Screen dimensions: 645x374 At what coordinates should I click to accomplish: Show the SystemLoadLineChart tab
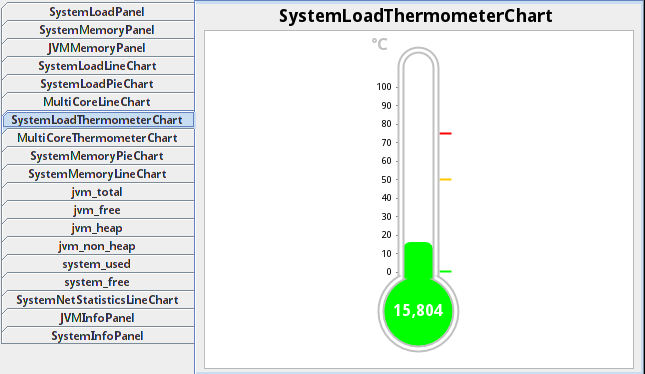(98, 66)
